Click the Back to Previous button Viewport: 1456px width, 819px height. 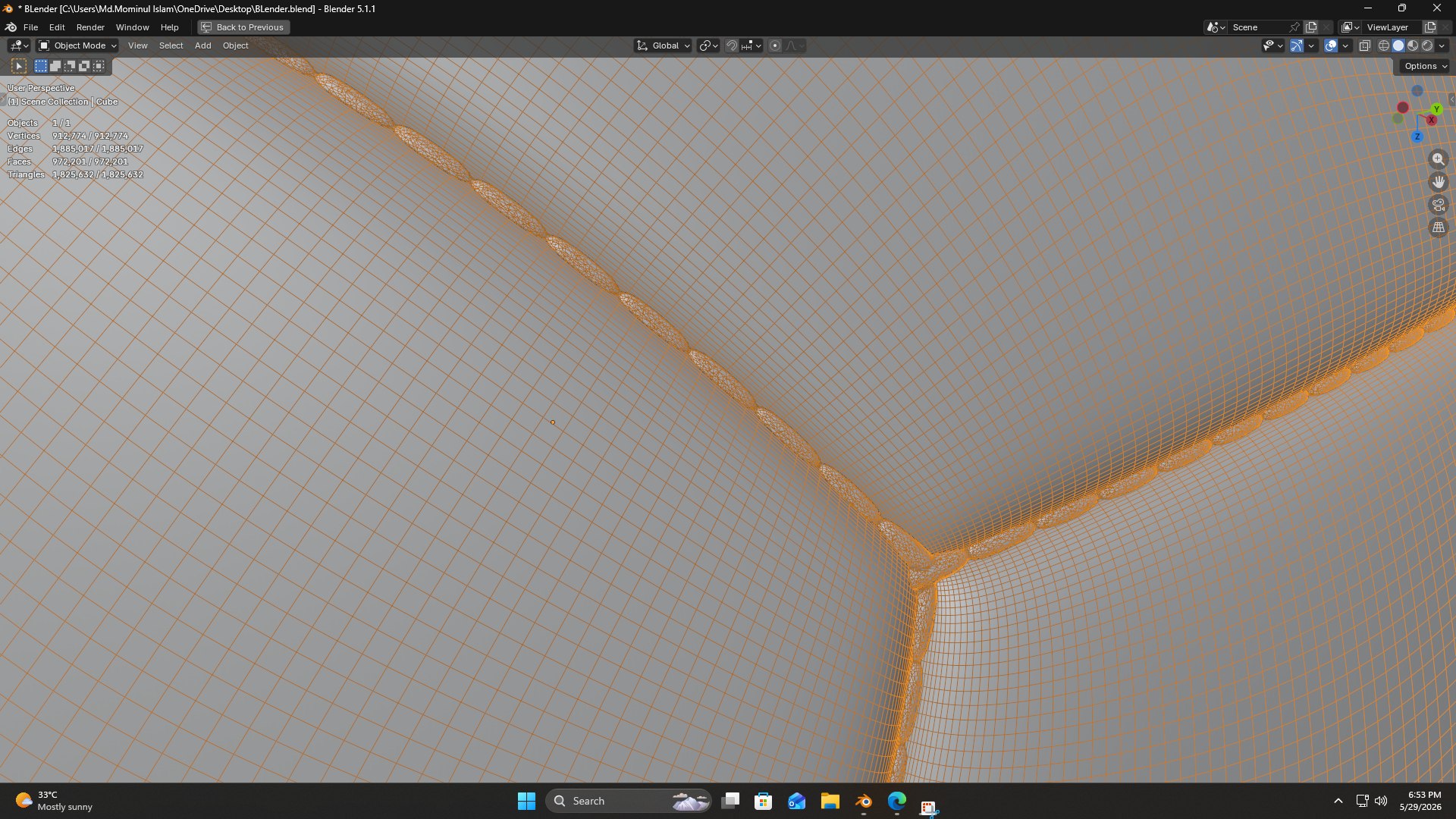click(x=243, y=27)
